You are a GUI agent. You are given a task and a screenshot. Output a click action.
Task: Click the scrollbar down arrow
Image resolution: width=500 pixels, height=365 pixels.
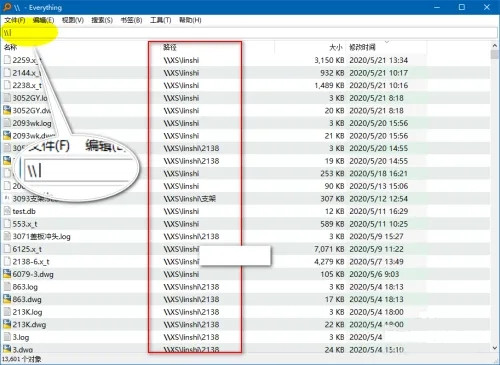tap(494, 348)
